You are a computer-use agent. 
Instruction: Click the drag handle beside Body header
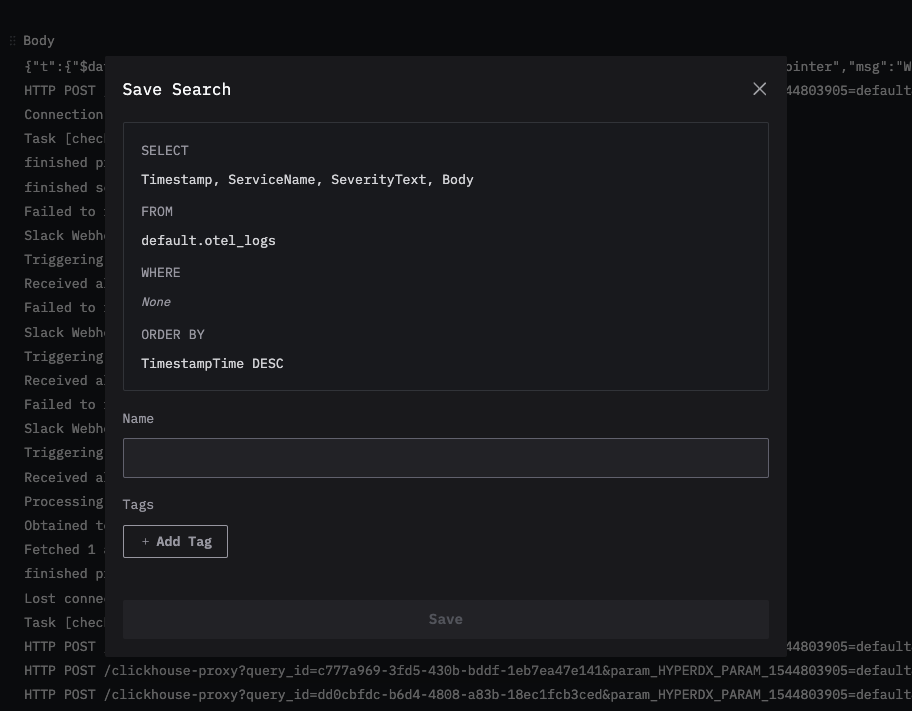13,41
